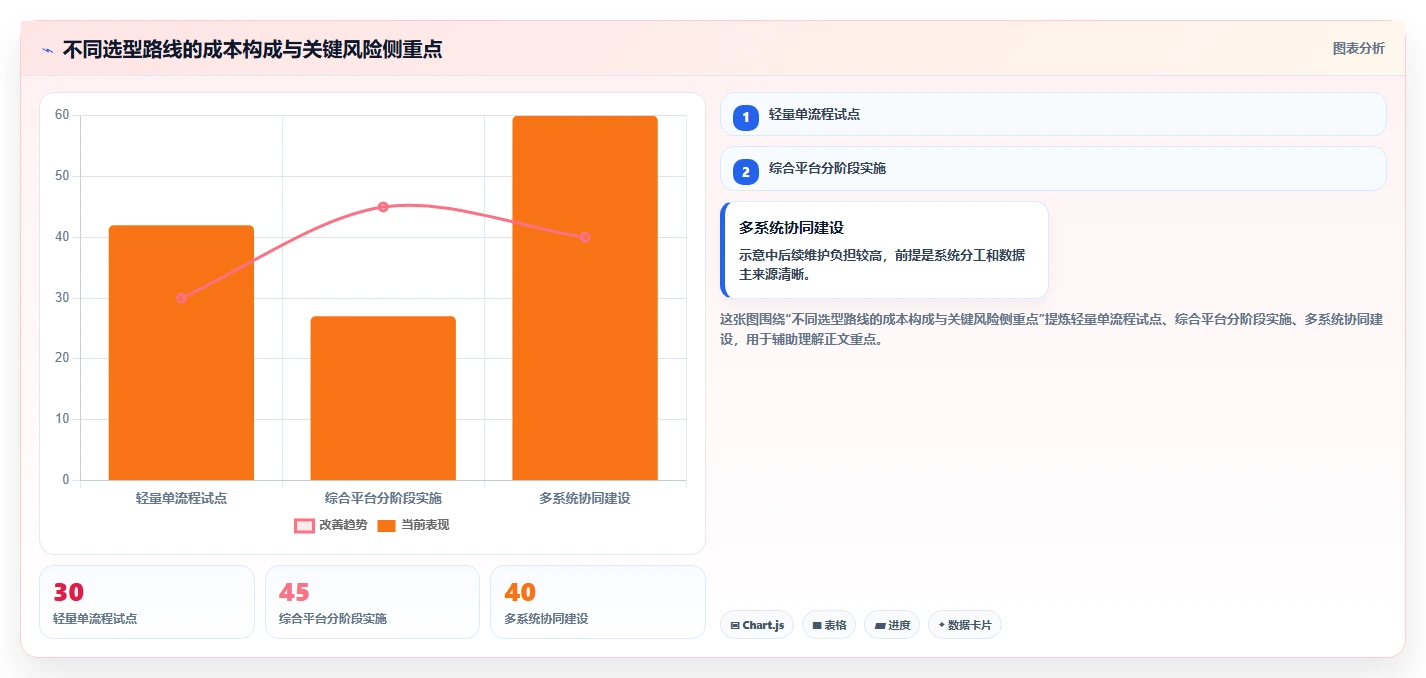This screenshot has height=678, width=1426.
Task: Click the orange bar for 综合平台分阶段实施
Action: (x=383, y=398)
